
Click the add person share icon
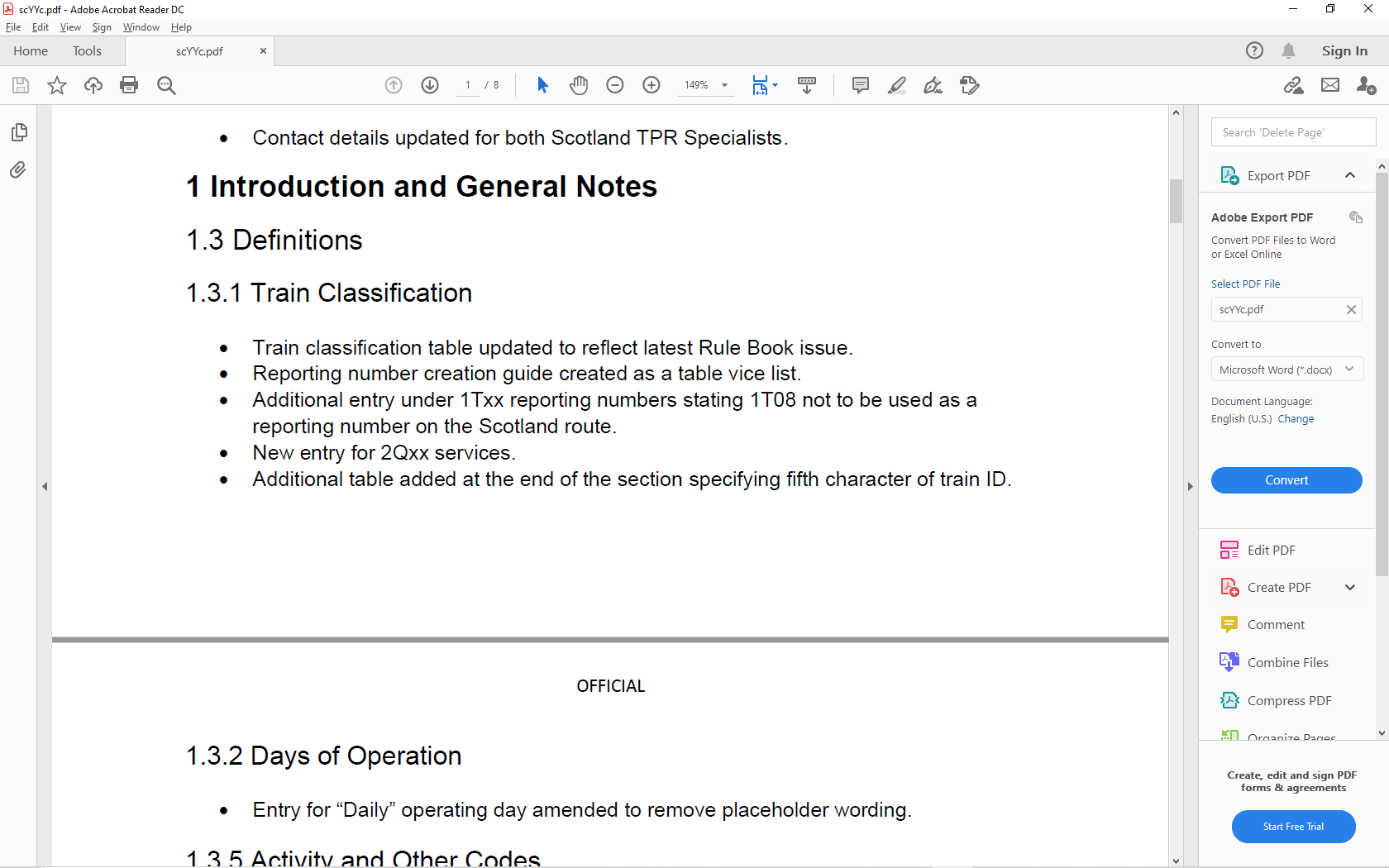pos(1367,85)
